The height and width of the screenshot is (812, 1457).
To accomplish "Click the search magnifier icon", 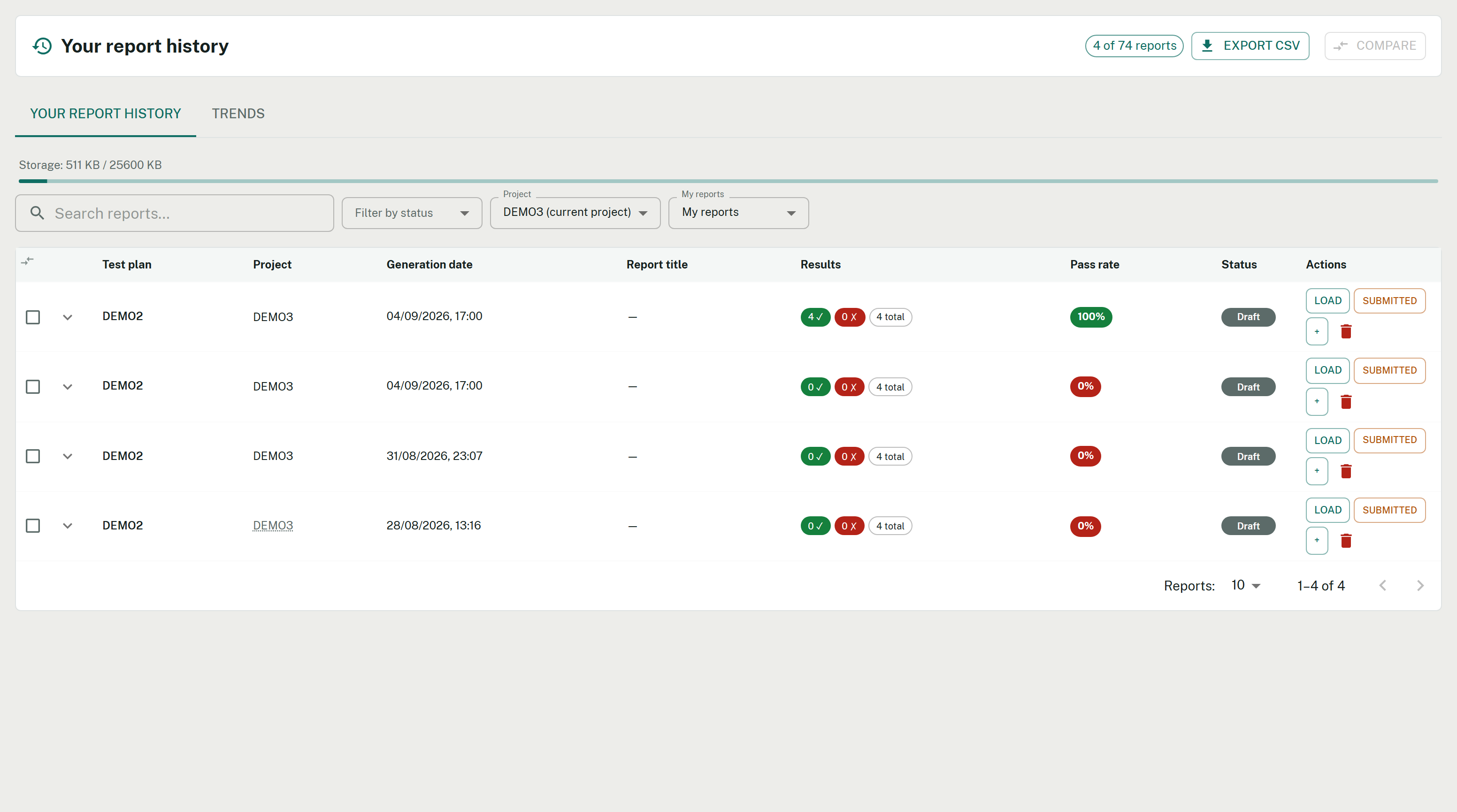I will [38, 213].
